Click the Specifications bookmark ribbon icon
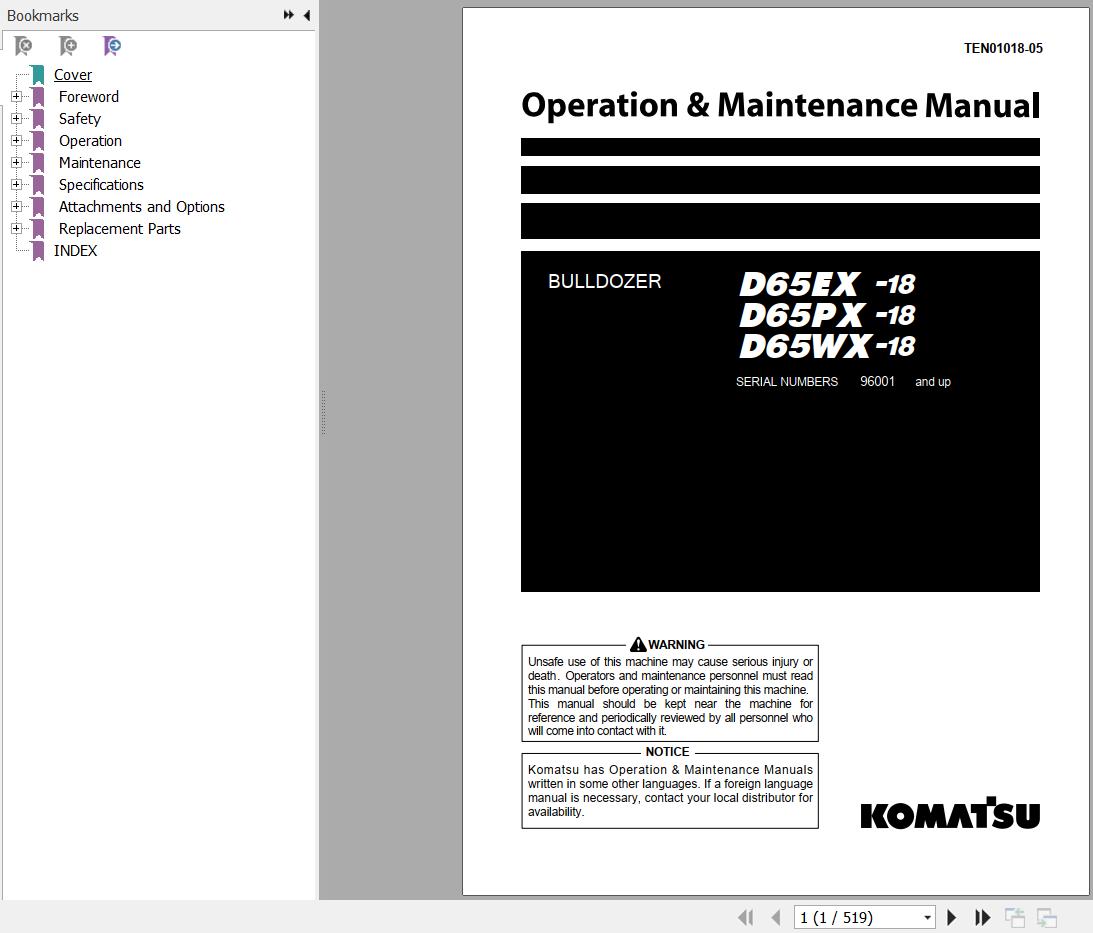The height and width of the screenshot is (933, 1093). (x=38, y=185)
